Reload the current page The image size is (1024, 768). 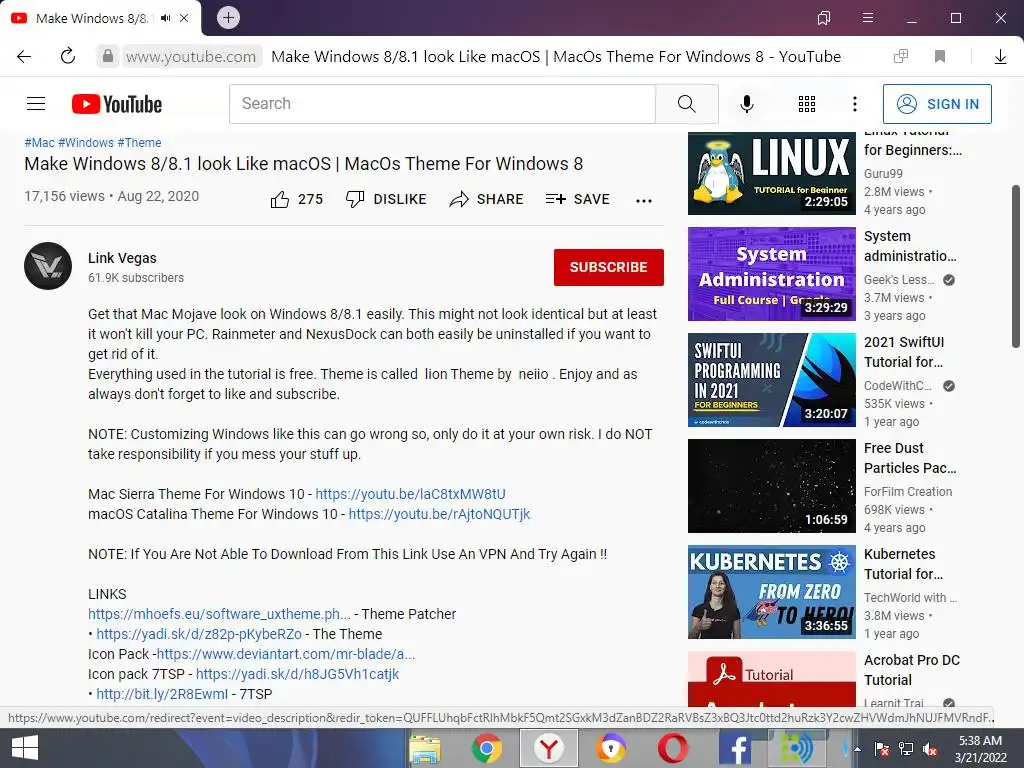(x=68, y=56)
